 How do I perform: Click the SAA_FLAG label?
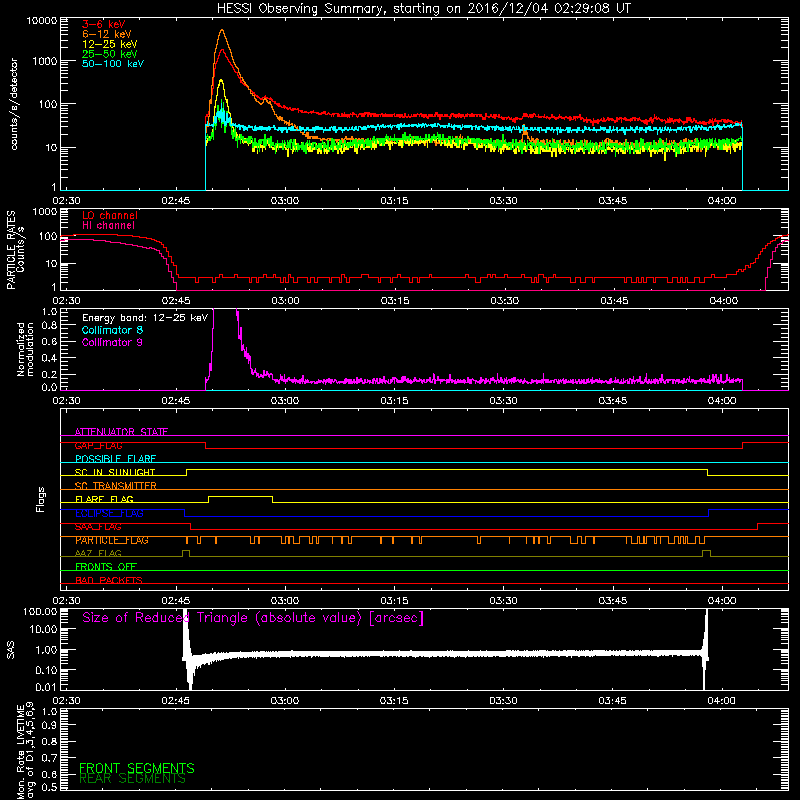pyautogui.click(x=98, y=527)
